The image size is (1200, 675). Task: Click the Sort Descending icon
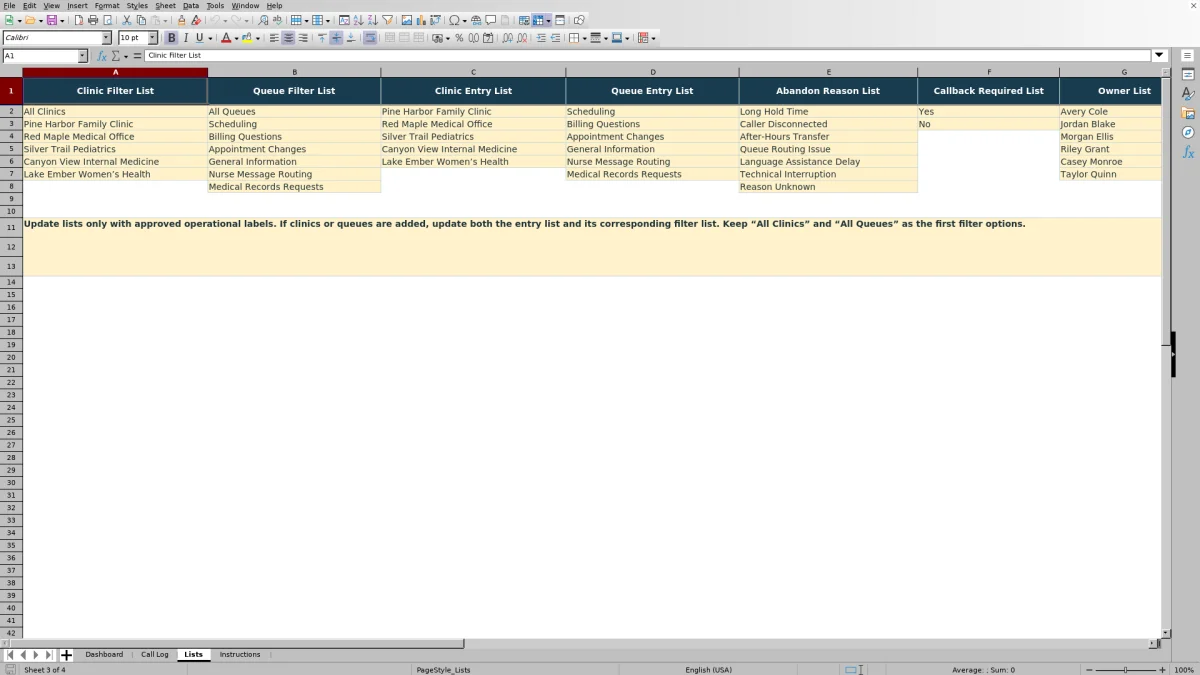click(373, 20)
